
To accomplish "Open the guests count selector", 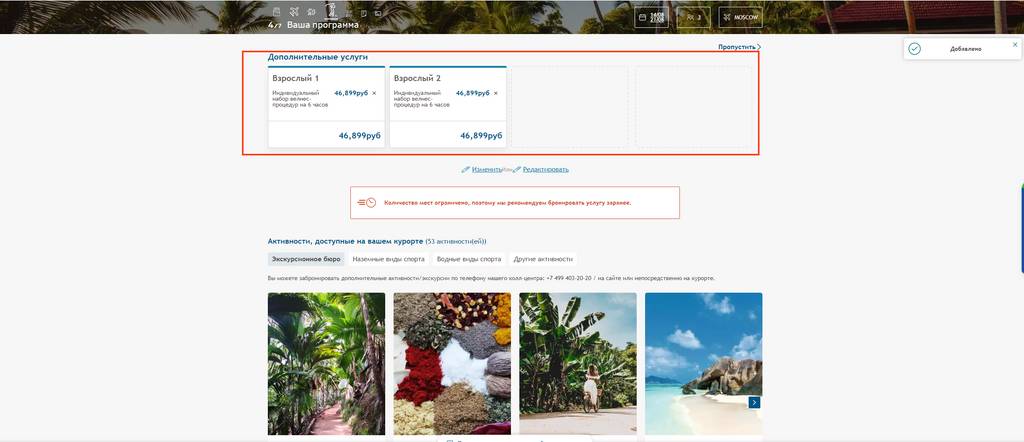I will pyautogui.click(x=694, y=17).
